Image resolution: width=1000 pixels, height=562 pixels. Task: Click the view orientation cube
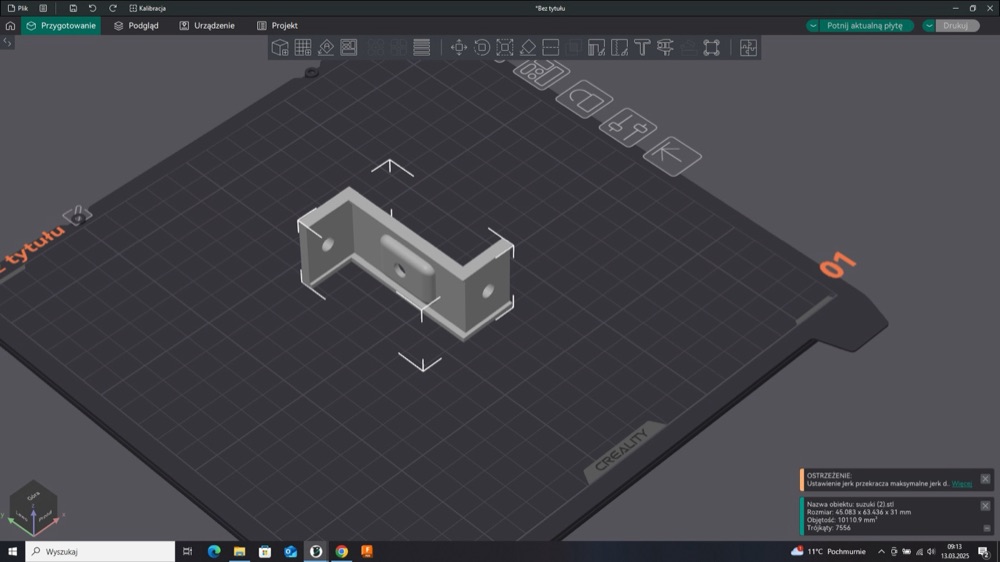pos(33,507)
